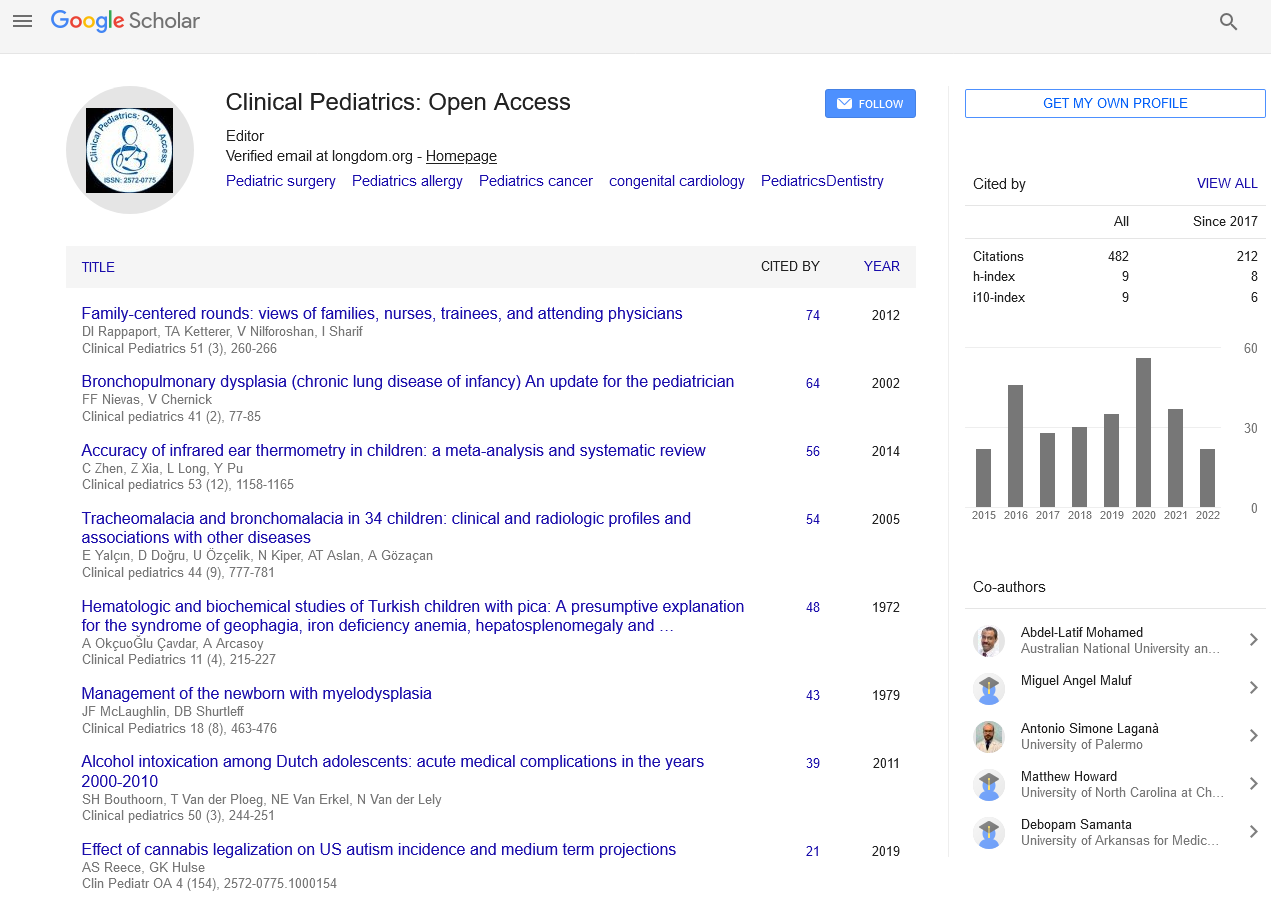
Task: Click the Google Scholar logo
Action: coord(125,21)
